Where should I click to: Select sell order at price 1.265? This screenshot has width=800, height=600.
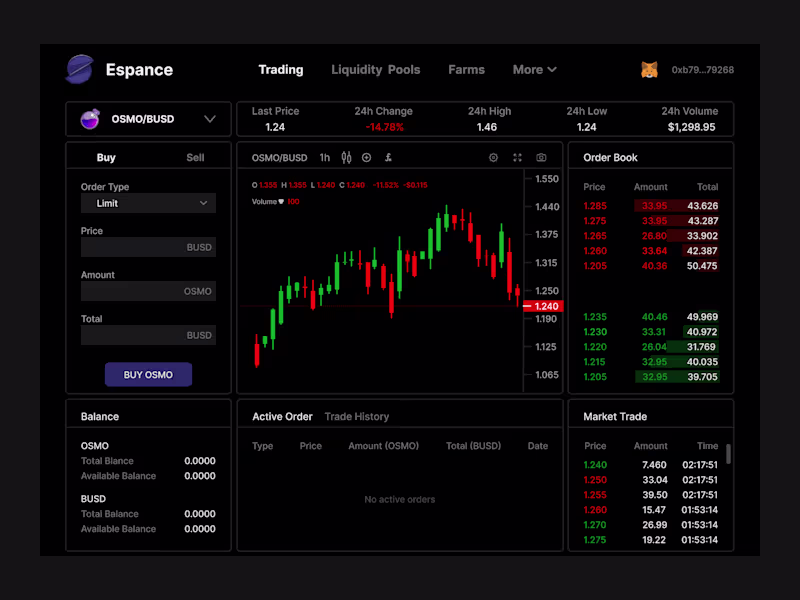pos(651,236)
